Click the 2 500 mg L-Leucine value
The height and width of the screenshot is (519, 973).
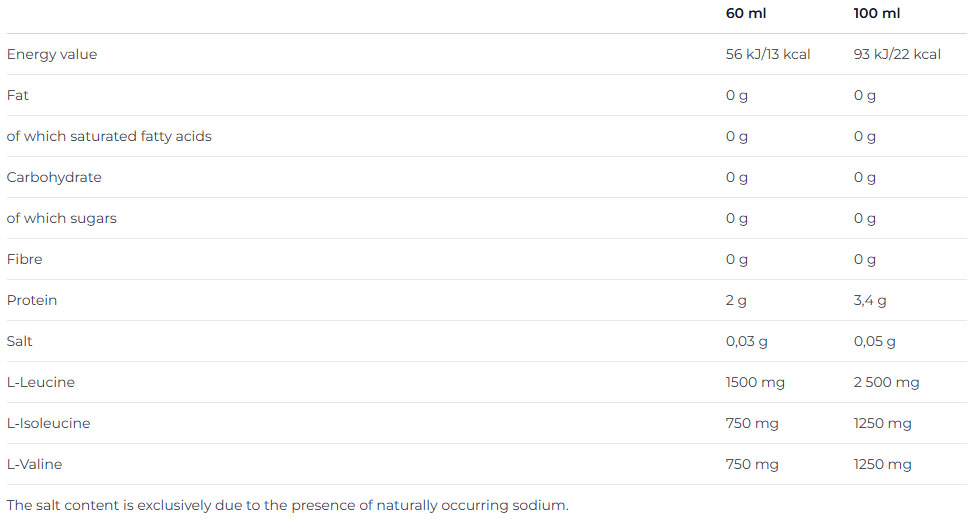(887, 382)
